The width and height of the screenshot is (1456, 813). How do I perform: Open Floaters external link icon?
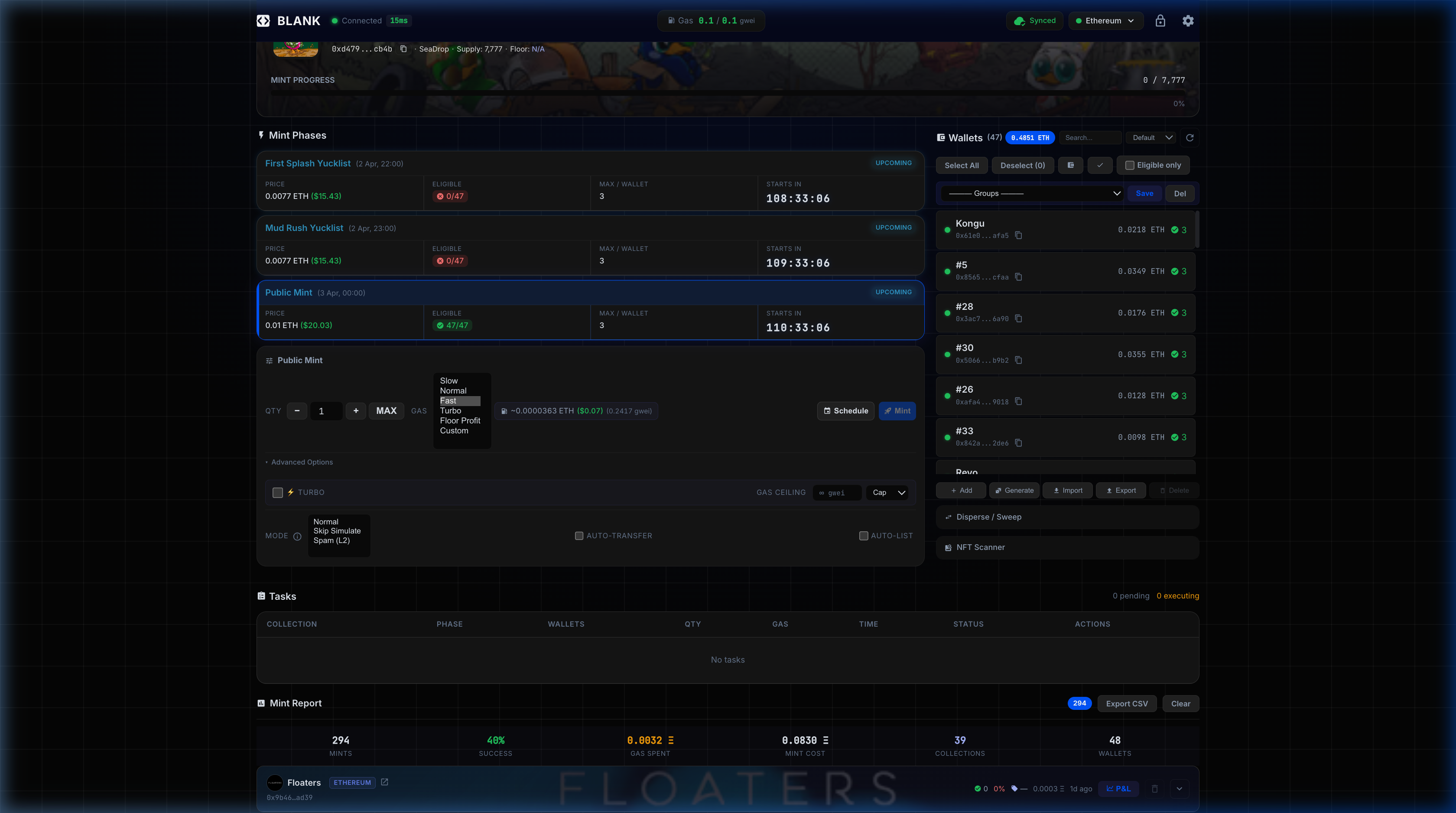pyautogui.click(x=384, y=782)
